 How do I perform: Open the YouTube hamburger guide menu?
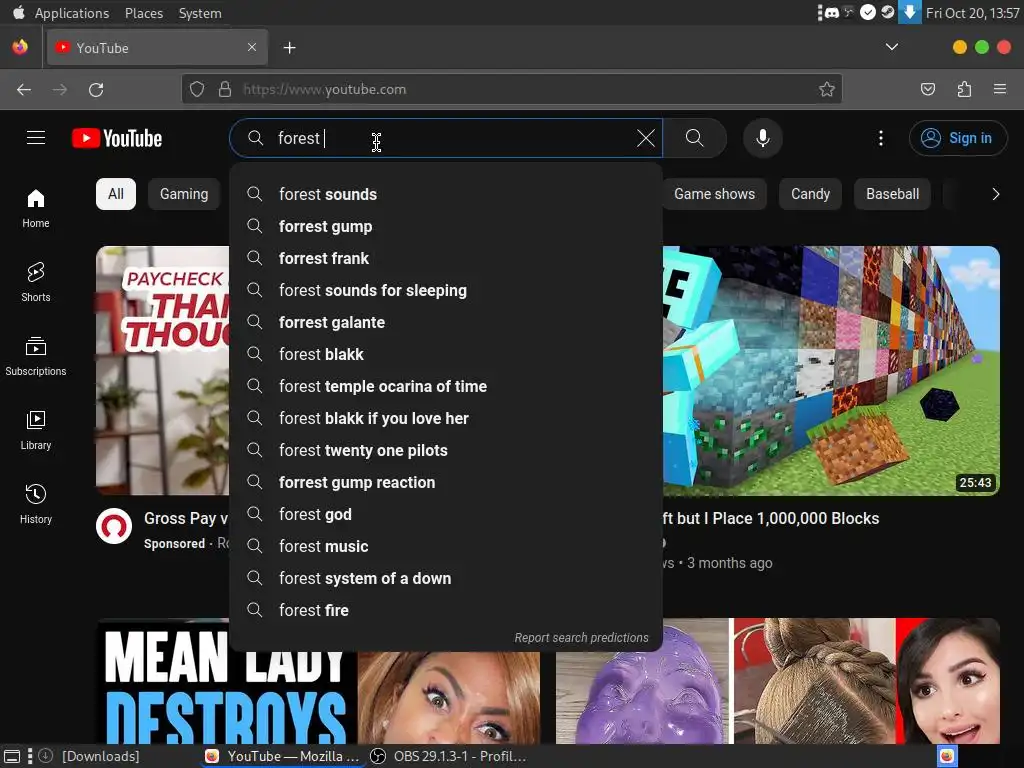[x=36, y=138]
